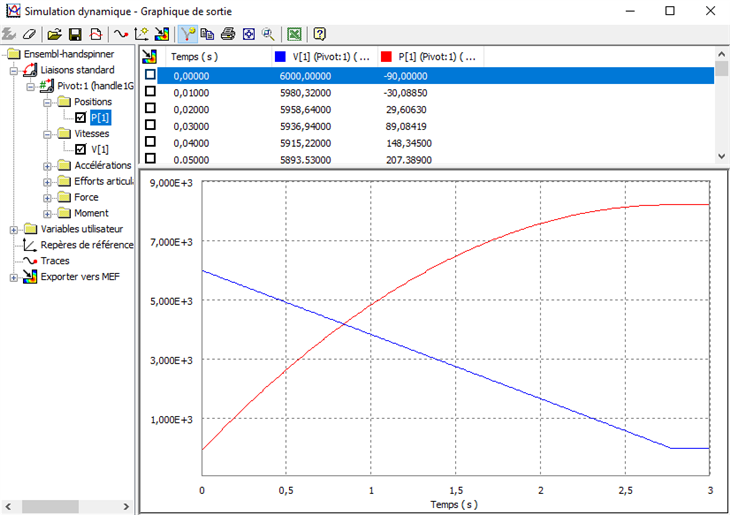Click the export to FEA toolbar icon
The width and height of the screenshot is (730, 515).
click(x=162, y=34)
